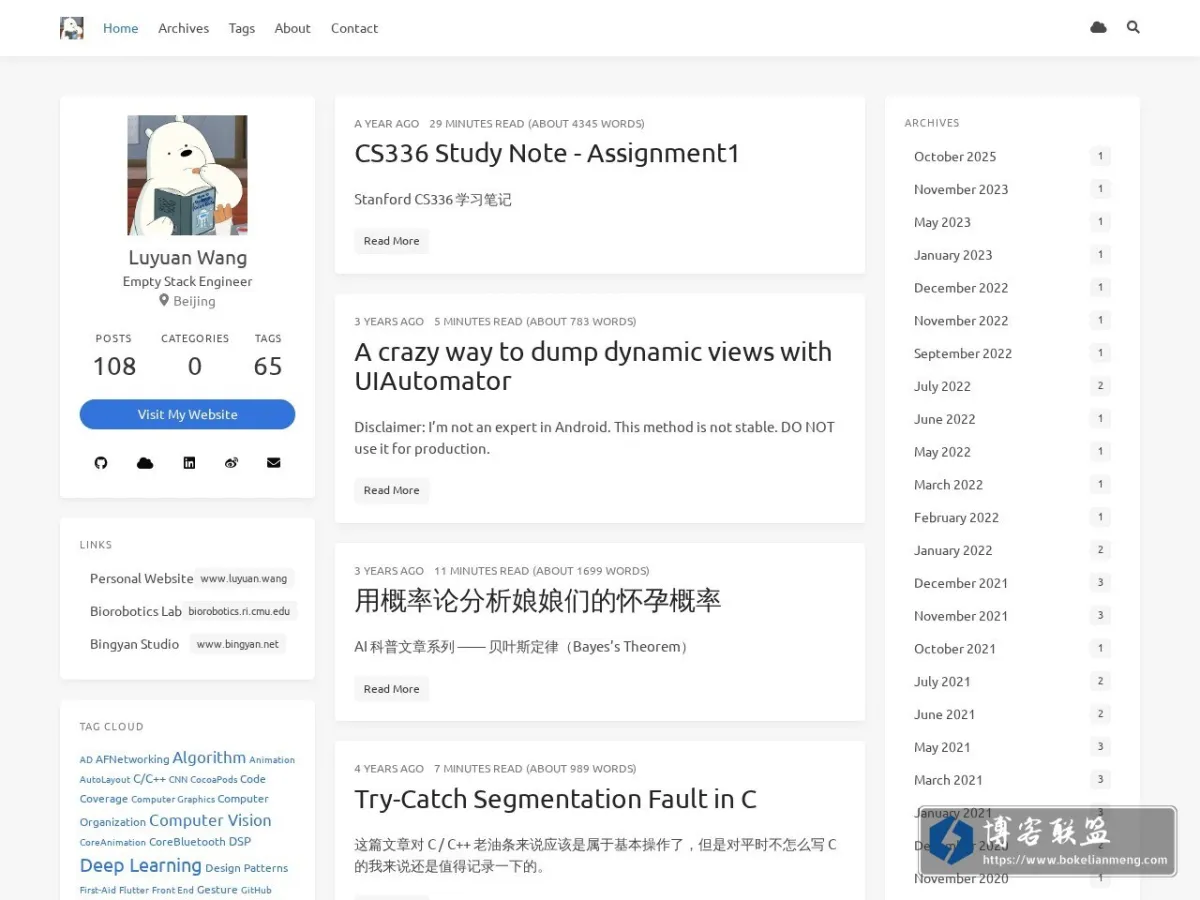Select the CocoaPods tag
The width and height of the screenshot is (1200, 900).
click(214, 780)
